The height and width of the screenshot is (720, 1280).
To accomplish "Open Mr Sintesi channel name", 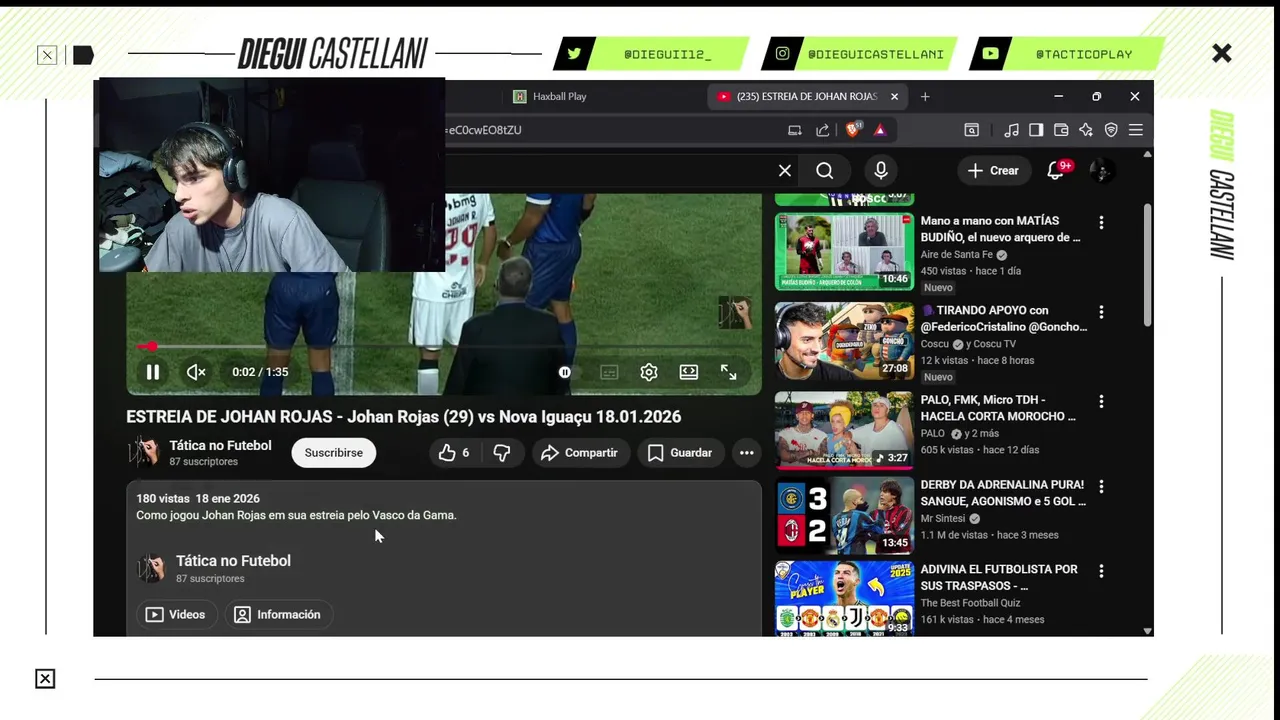I will tap(943, 519).
